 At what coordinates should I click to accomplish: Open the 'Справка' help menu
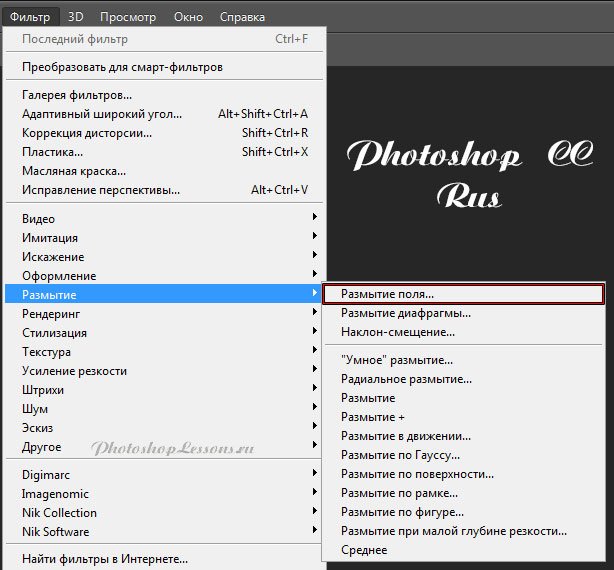(x=240, y=17)
